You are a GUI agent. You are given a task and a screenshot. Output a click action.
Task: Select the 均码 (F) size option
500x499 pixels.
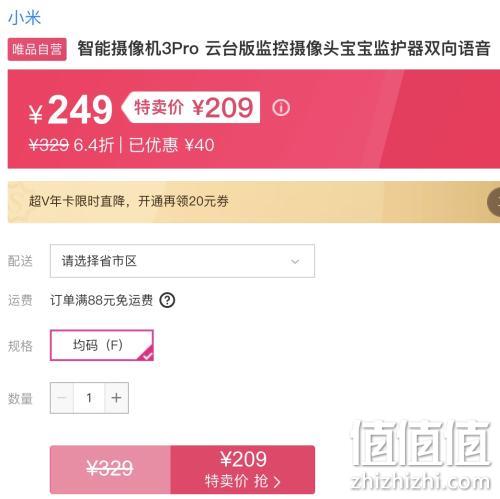(102, 345)
